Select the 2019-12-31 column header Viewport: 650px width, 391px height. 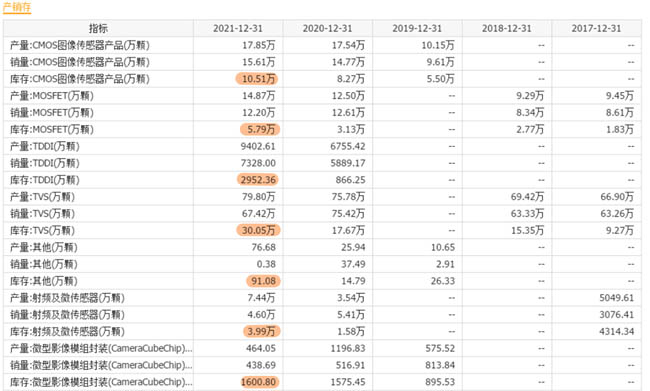(x=417, y=28)
